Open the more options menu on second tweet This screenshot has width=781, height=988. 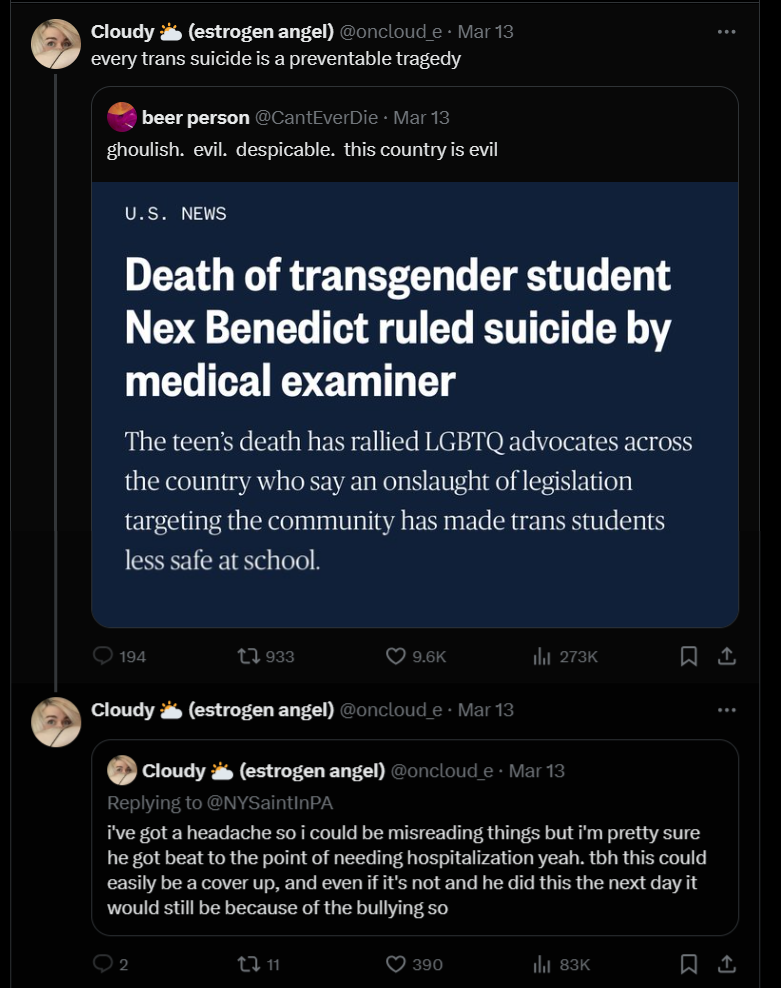(727, 709)
